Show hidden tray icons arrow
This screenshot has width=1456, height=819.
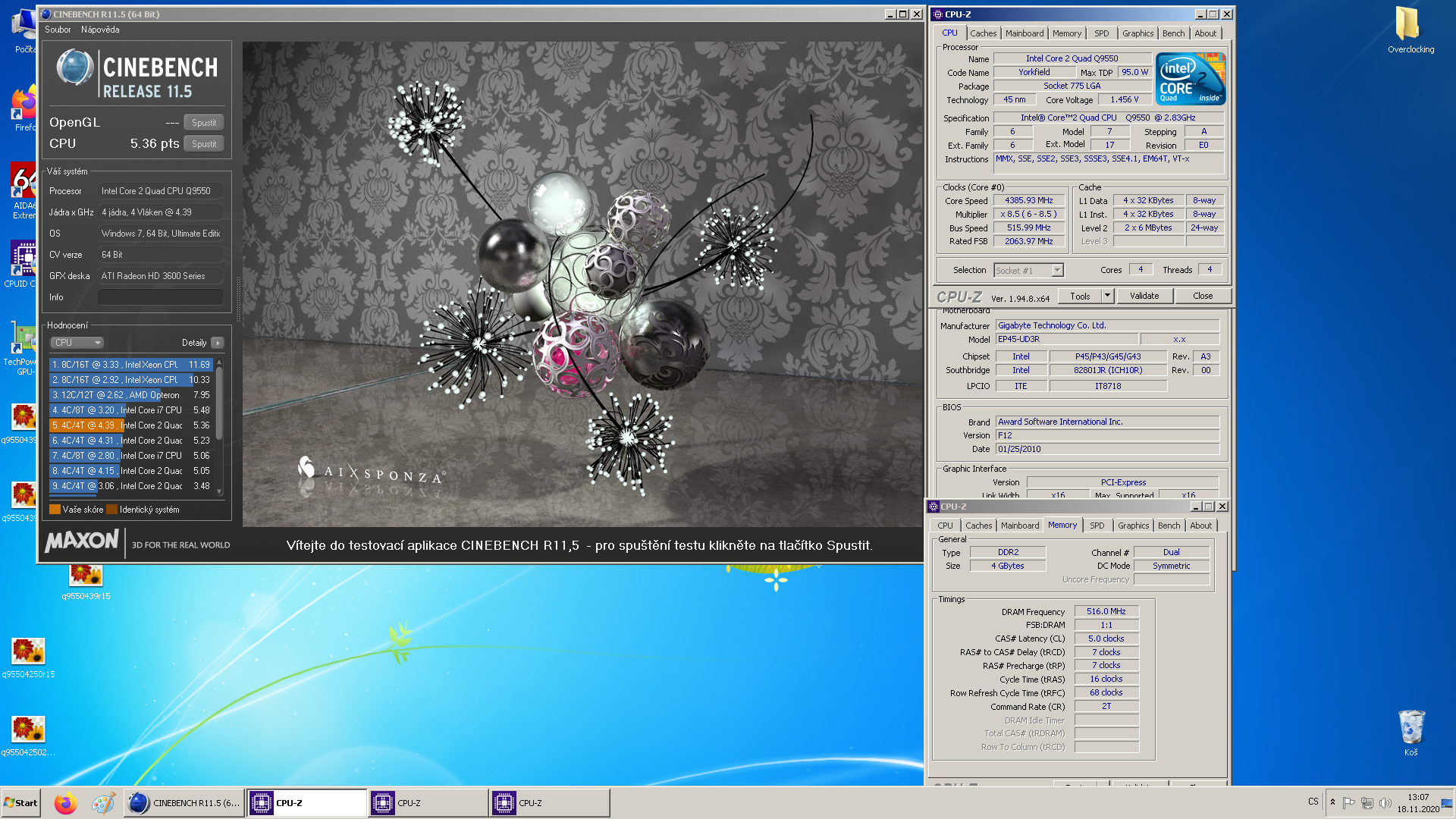tap(1332, 802)
